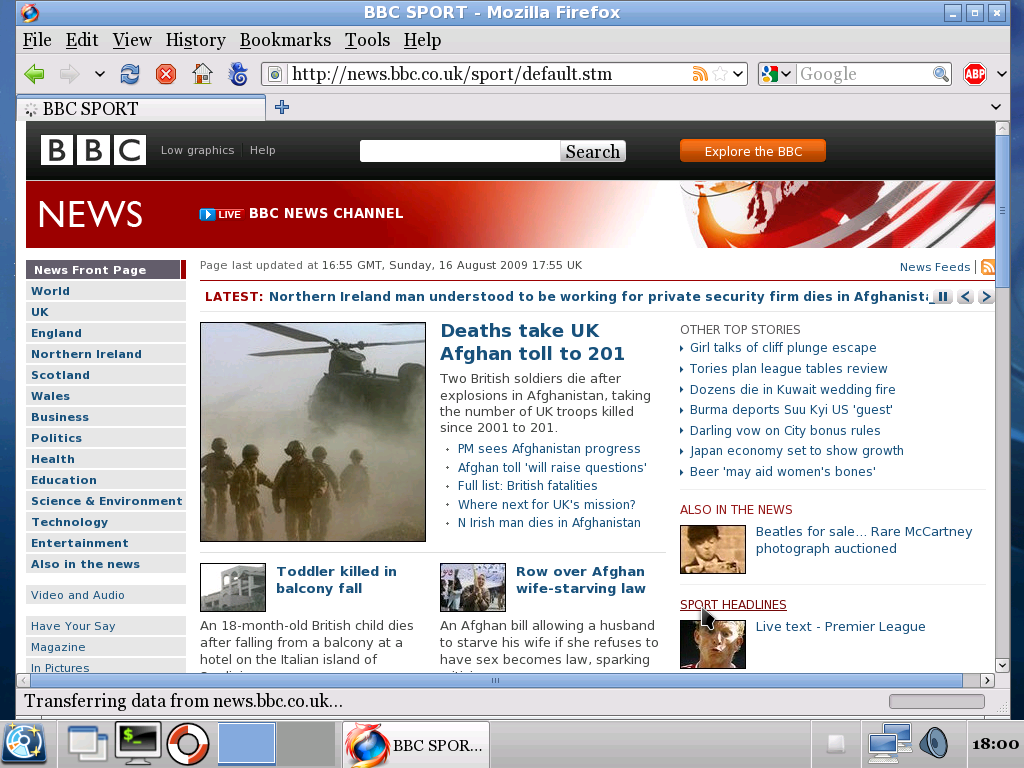Stop loading with the red Stop icon
The height and width of the screenshot is (768, 1024).
166,74
